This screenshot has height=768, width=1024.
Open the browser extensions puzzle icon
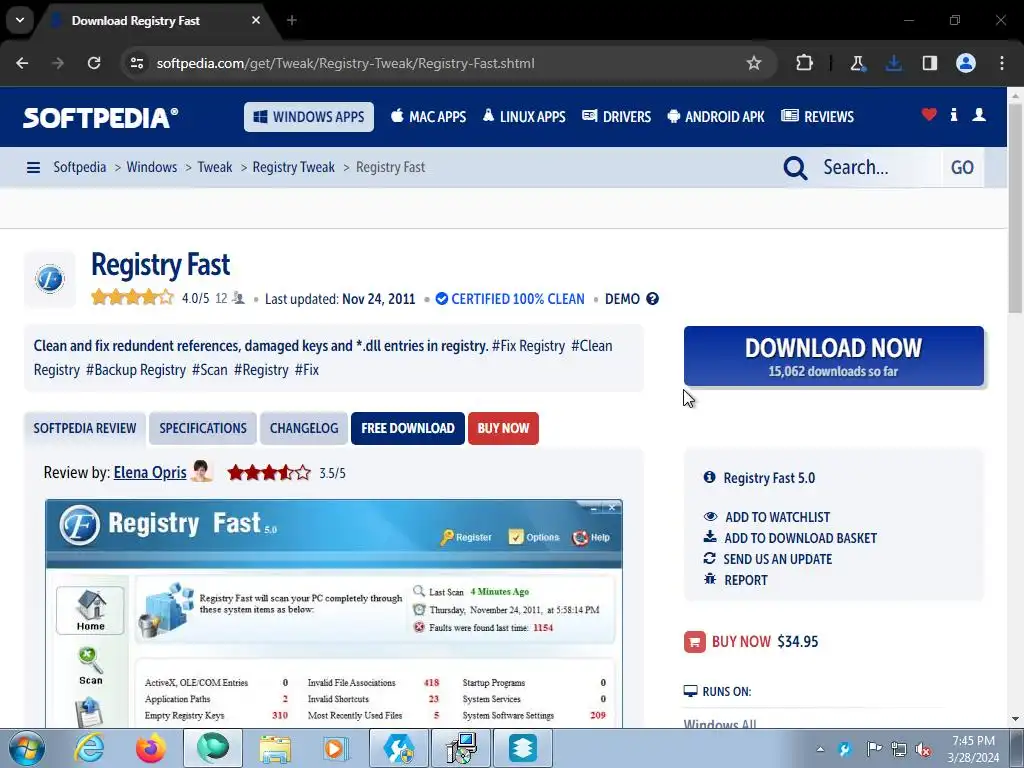coord(805,63)
